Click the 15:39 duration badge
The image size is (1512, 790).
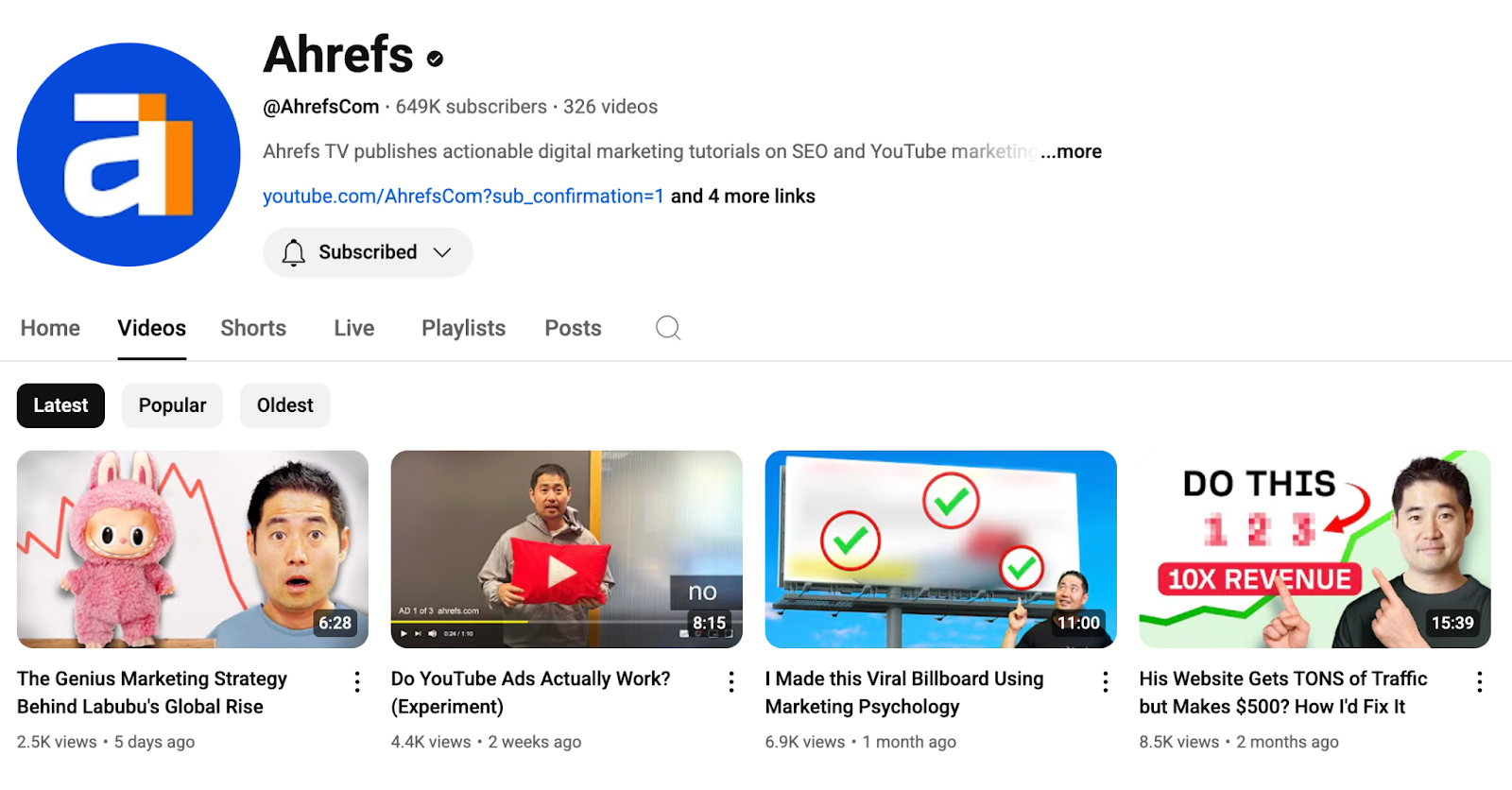point(1452,623)
